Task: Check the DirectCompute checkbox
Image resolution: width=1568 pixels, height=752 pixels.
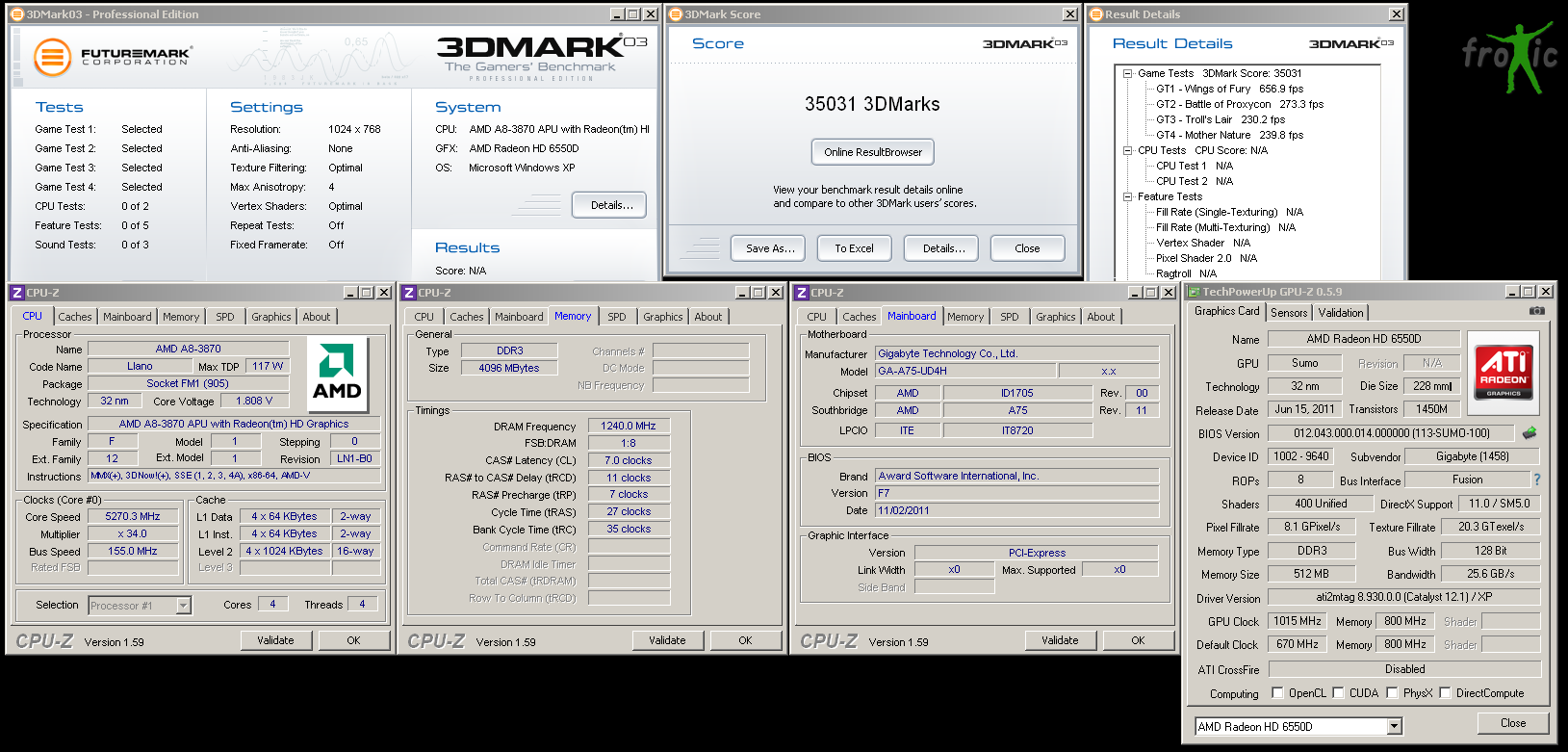Action: [1445, 692]
